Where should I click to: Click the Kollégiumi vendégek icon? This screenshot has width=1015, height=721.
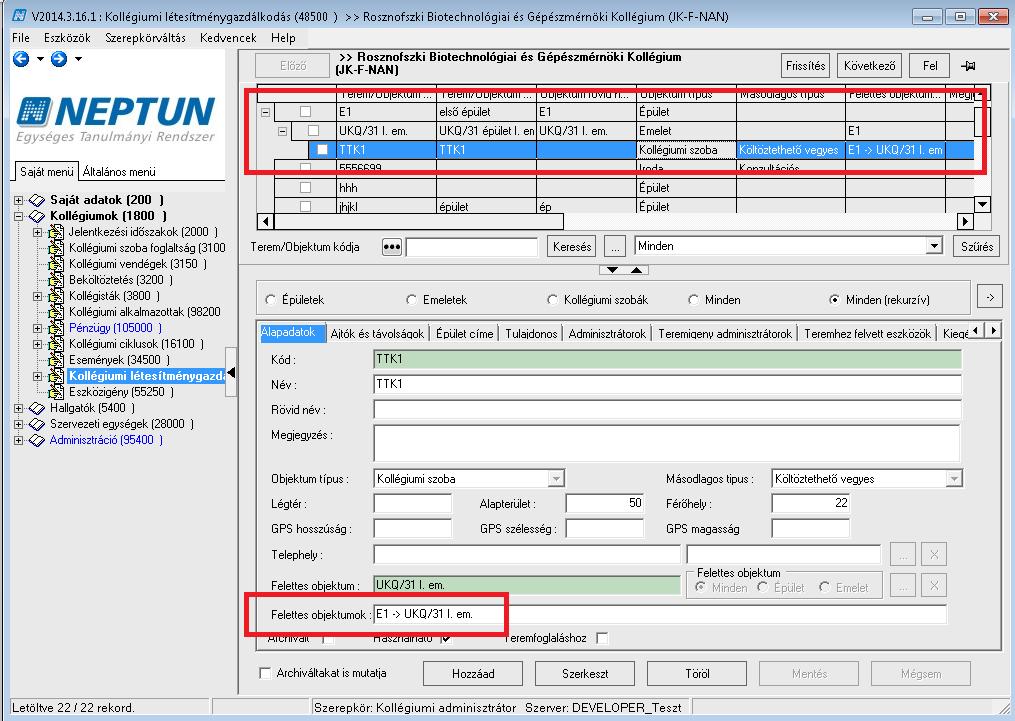(x=56, y=263)
